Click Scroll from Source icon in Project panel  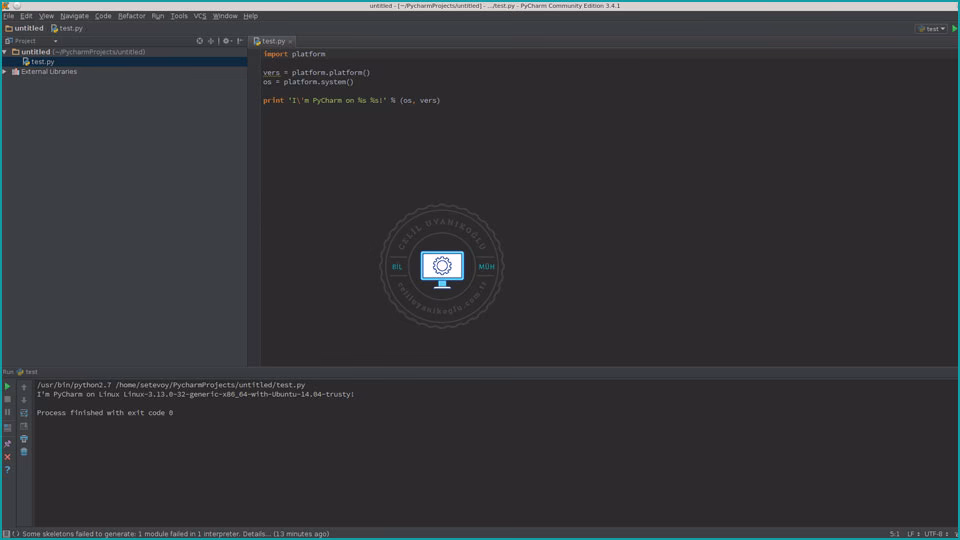tap(200, 41)
